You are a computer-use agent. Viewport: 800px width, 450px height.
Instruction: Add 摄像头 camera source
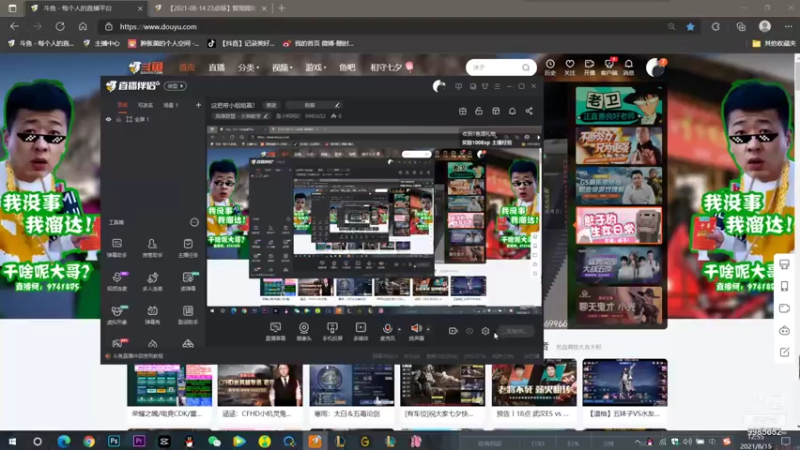[304, 331]
